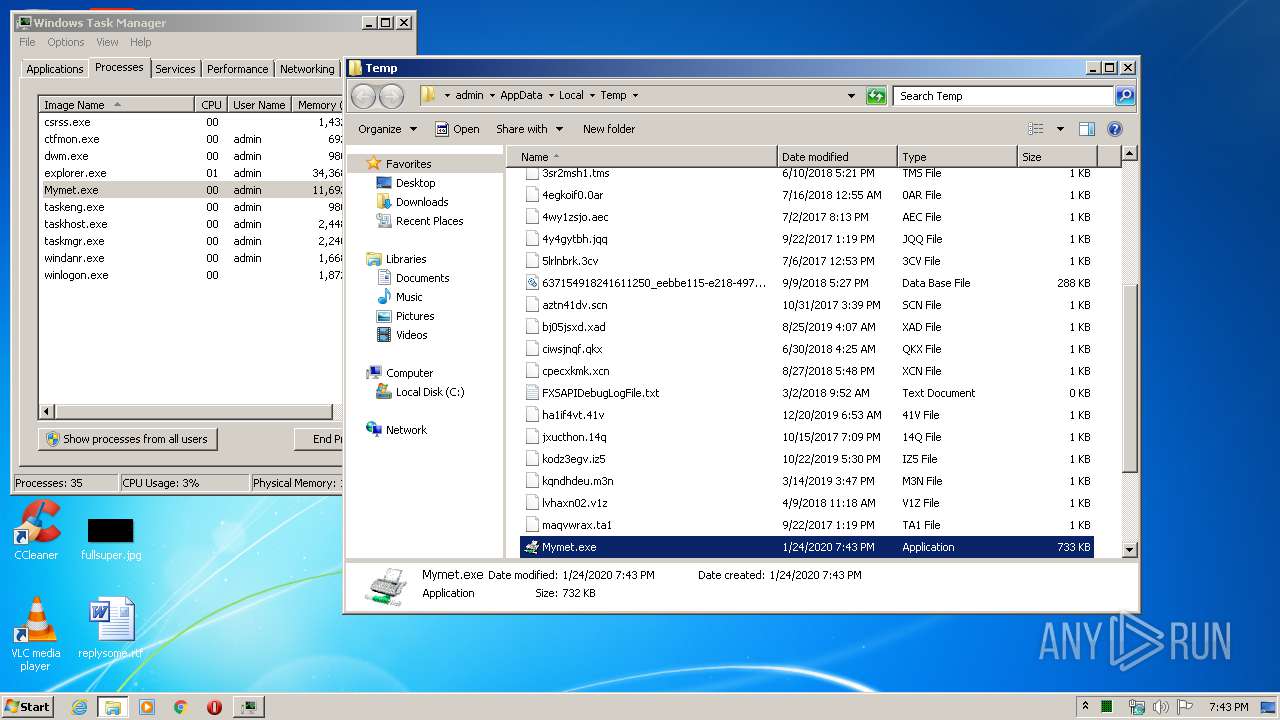1280x720 pixels.
Task: Click the Back arrow in Temp window
Action: 364,96
